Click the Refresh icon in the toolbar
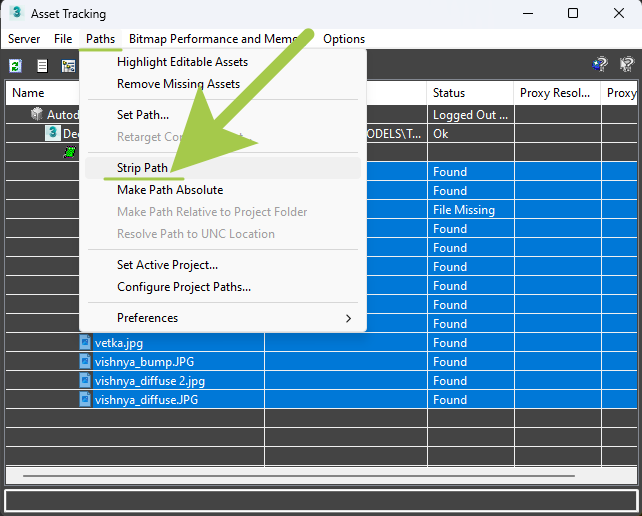Image resolution: width=642 pixels, height=516 pixels. pos(16,66)
